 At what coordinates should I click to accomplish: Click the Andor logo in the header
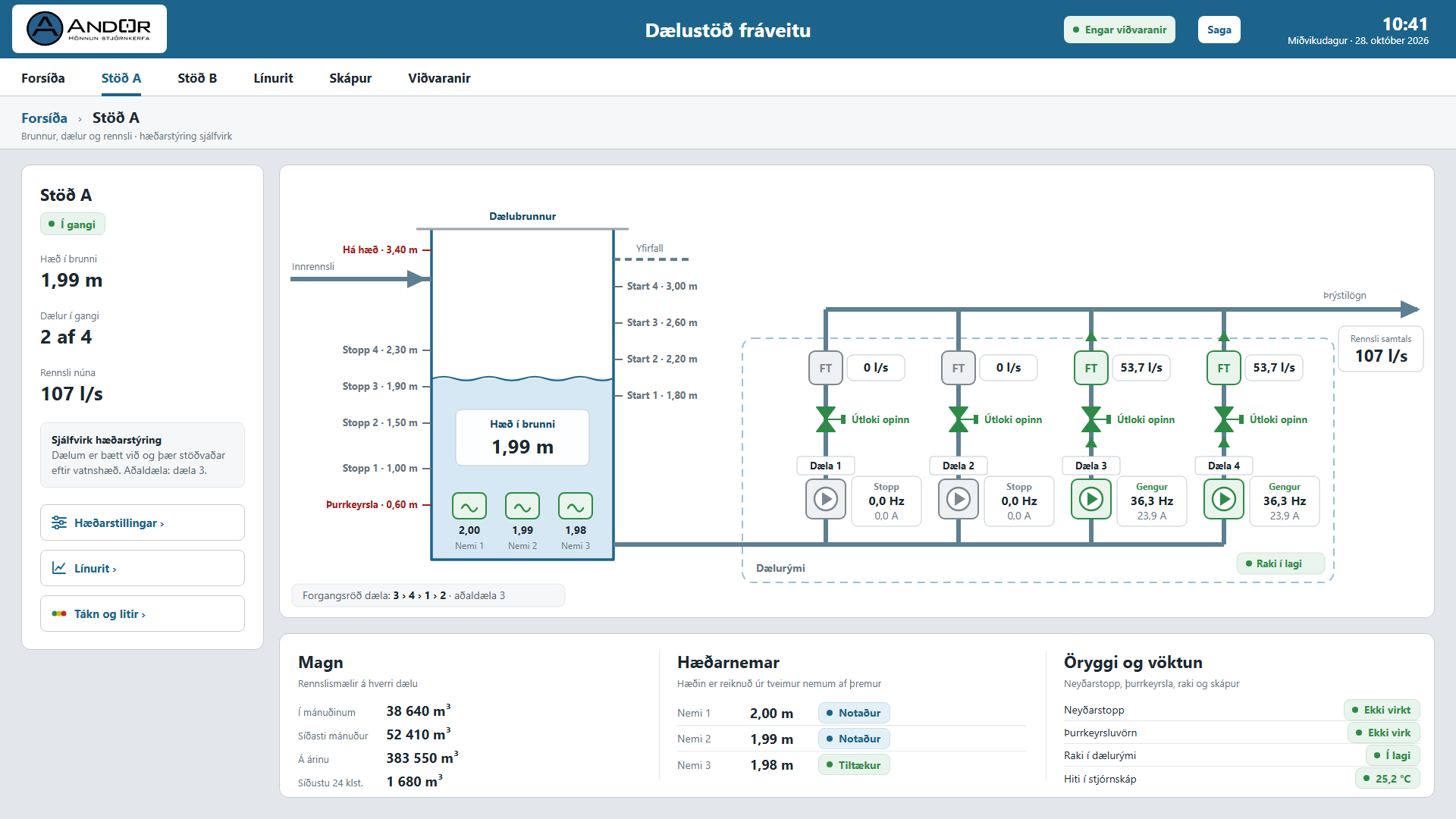89,29
